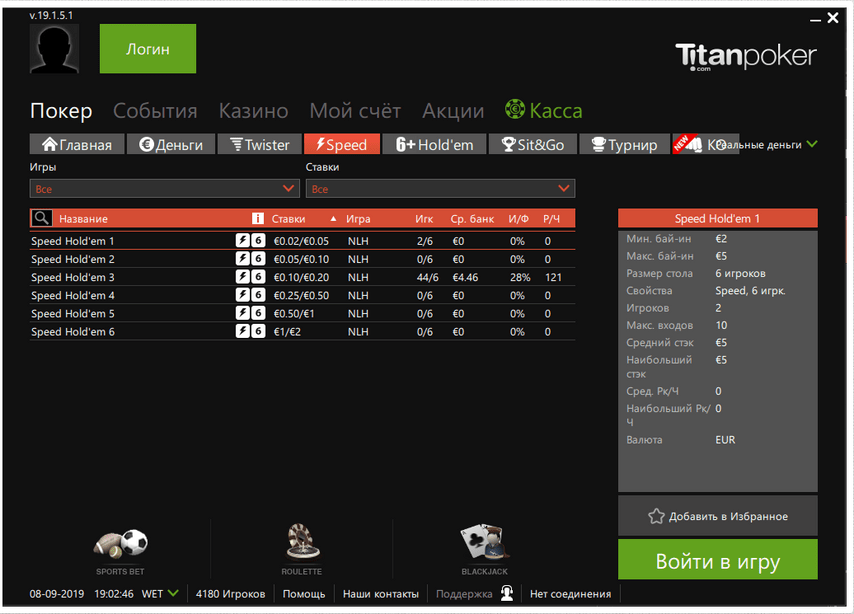Sort by the Игра column header
The width and height of the screenshot is (854, 614).
click(358, 219)
